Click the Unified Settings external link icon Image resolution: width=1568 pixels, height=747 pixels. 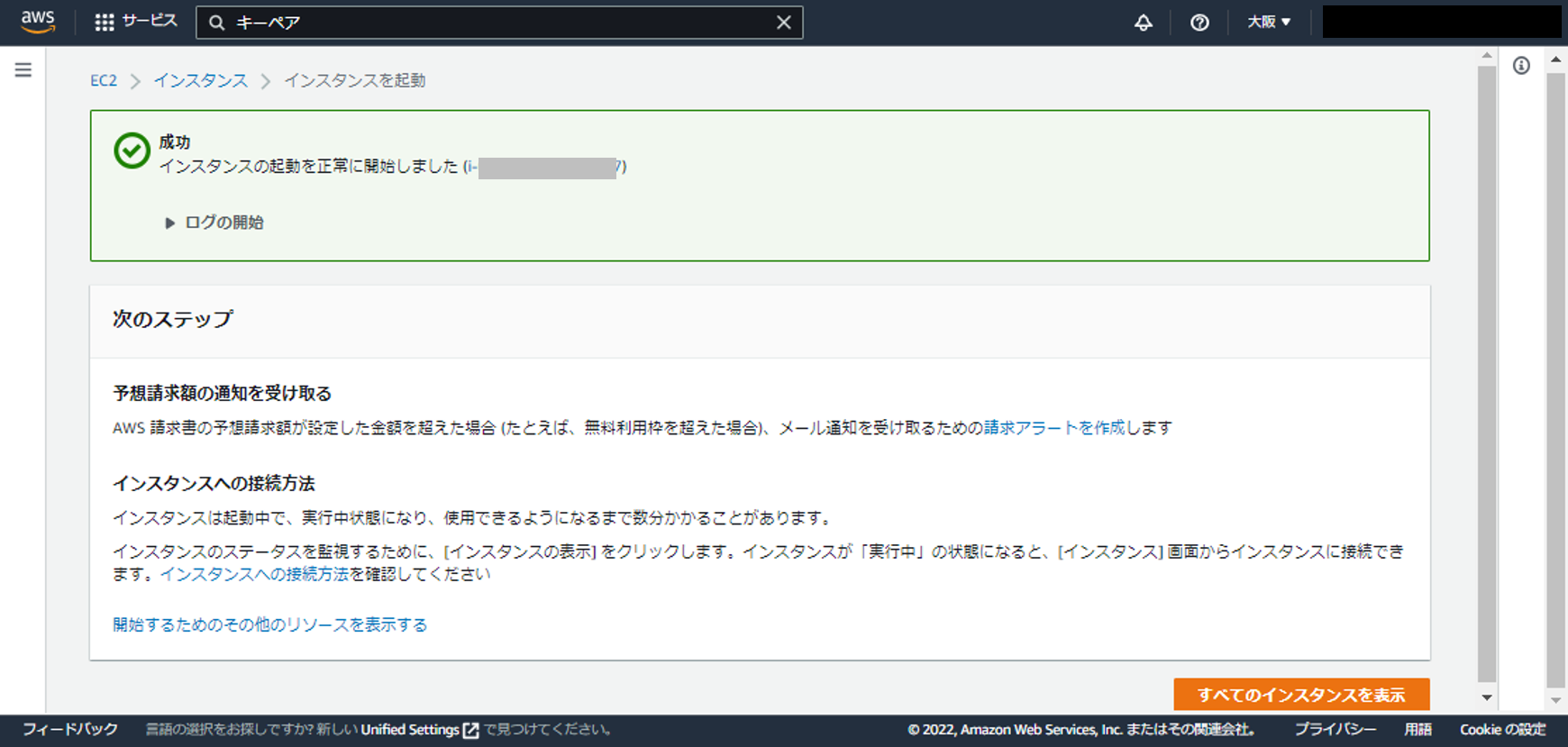[x=470, y=730]
